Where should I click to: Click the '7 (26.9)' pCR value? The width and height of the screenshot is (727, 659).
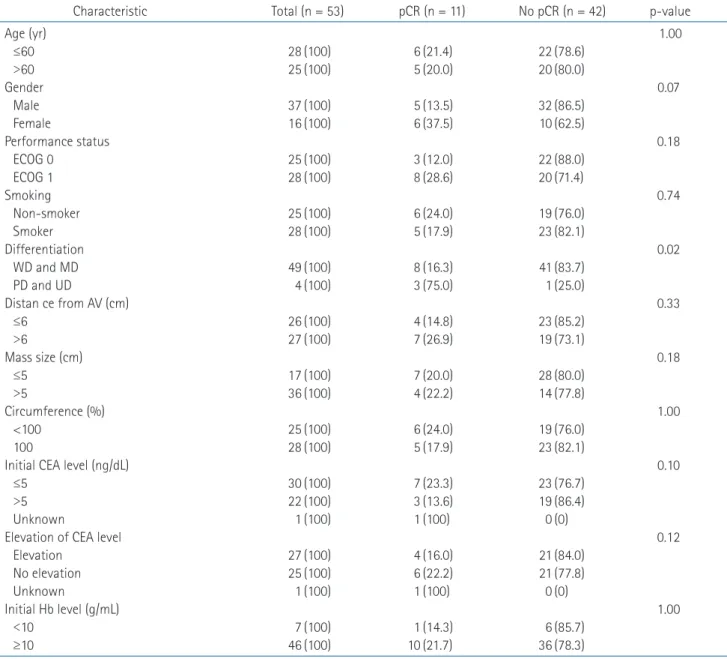coord(433,339)
